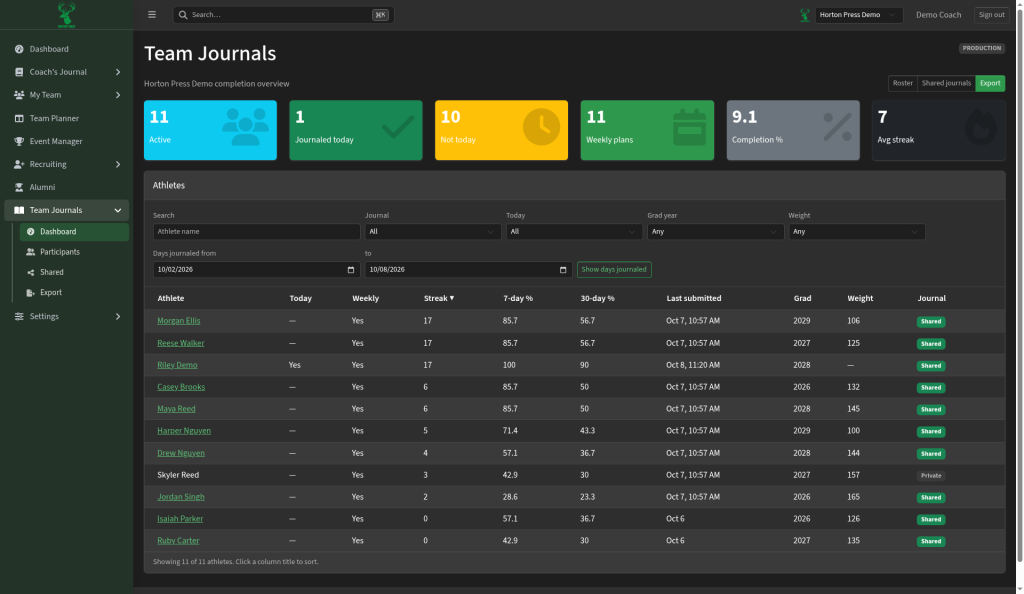This screenshot has width=1024, height=594.
Task: Click the Team Planner icon
Action: tap(19, 118)
